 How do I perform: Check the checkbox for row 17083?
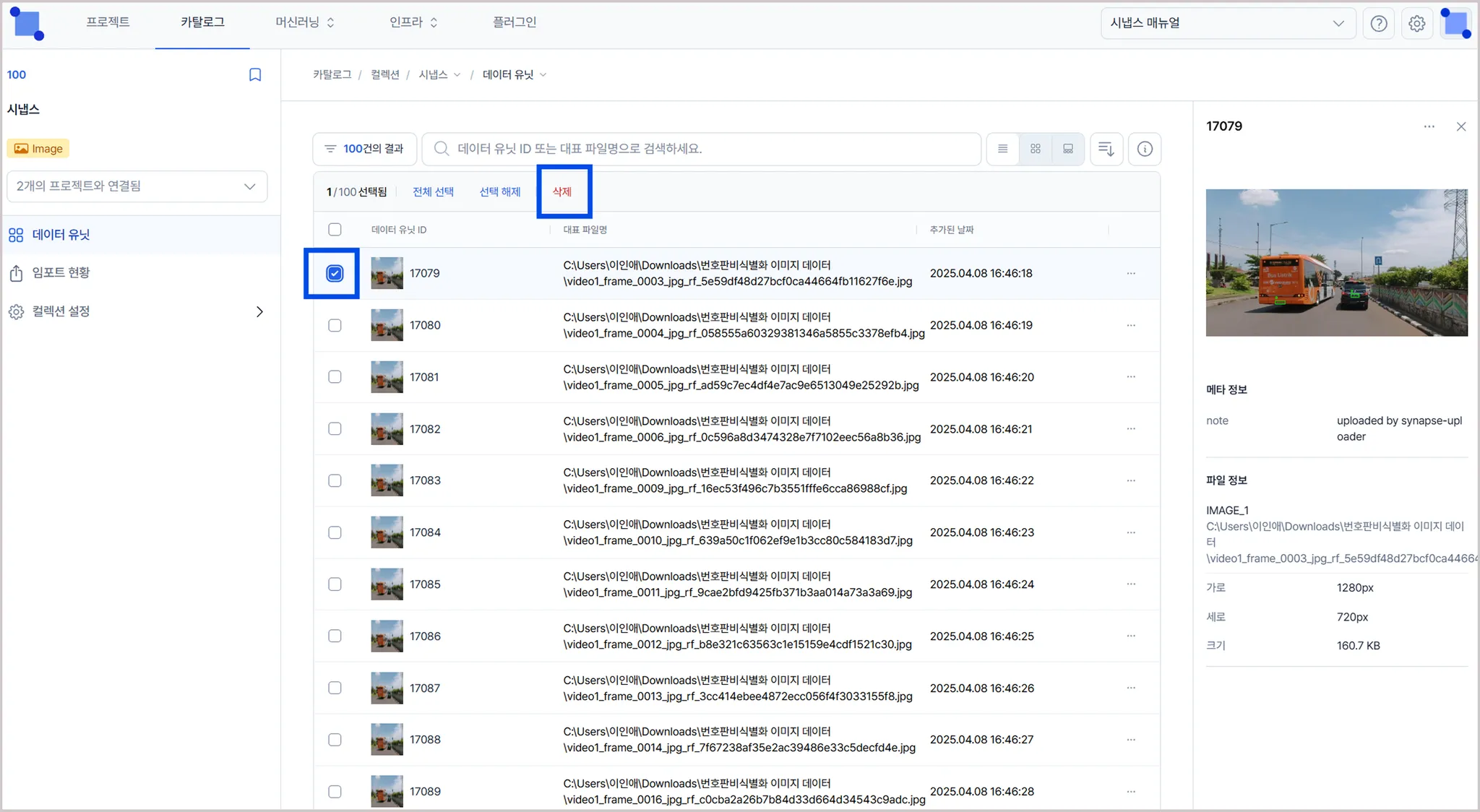pyautogui.click(x=335, y=481)
